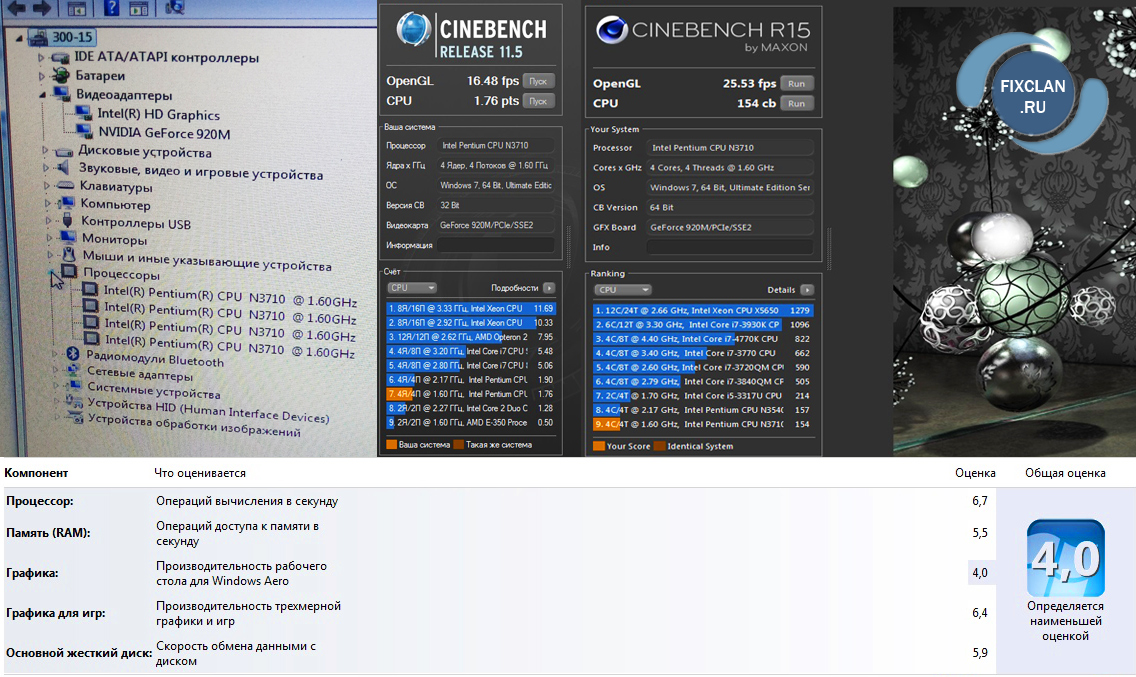Click the Подробности arrow button

pos(549,288)
